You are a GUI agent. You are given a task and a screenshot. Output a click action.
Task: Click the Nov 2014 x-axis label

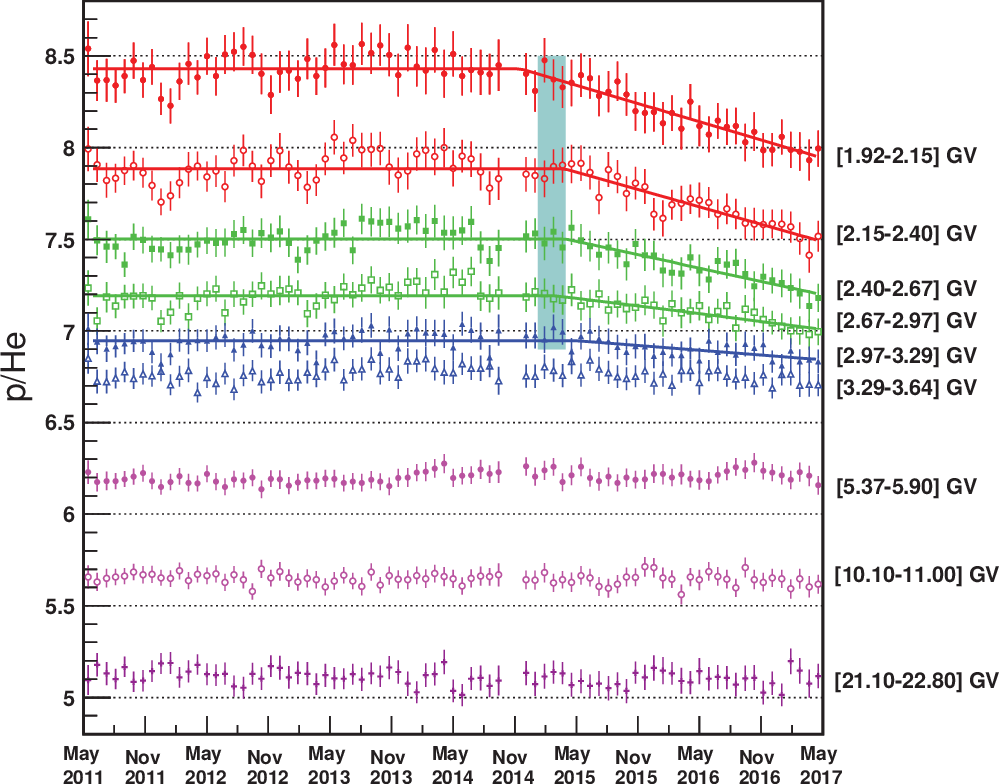click(x=512, y=766)
